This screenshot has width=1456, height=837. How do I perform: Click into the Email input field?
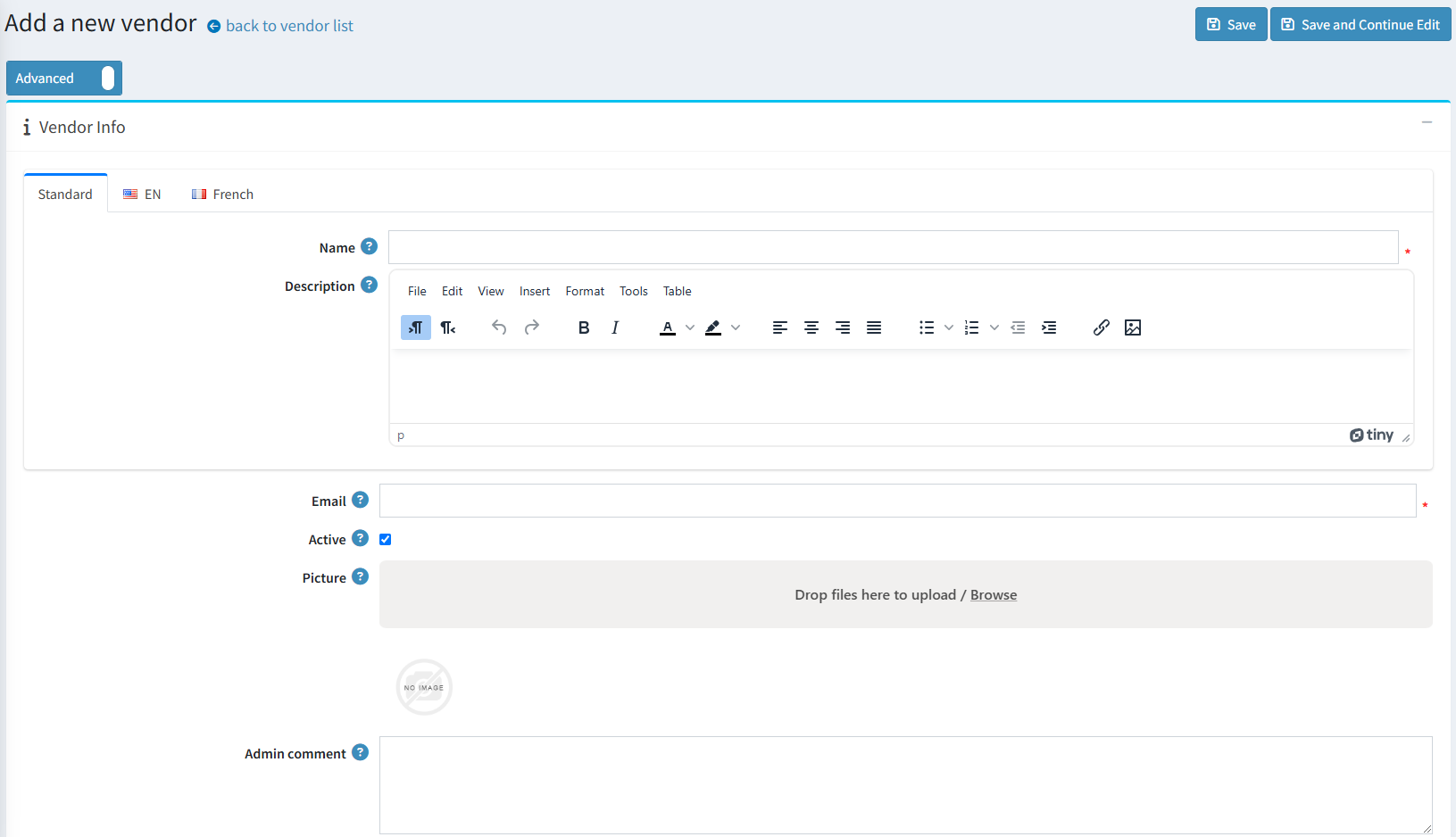(x=897, y=501)
